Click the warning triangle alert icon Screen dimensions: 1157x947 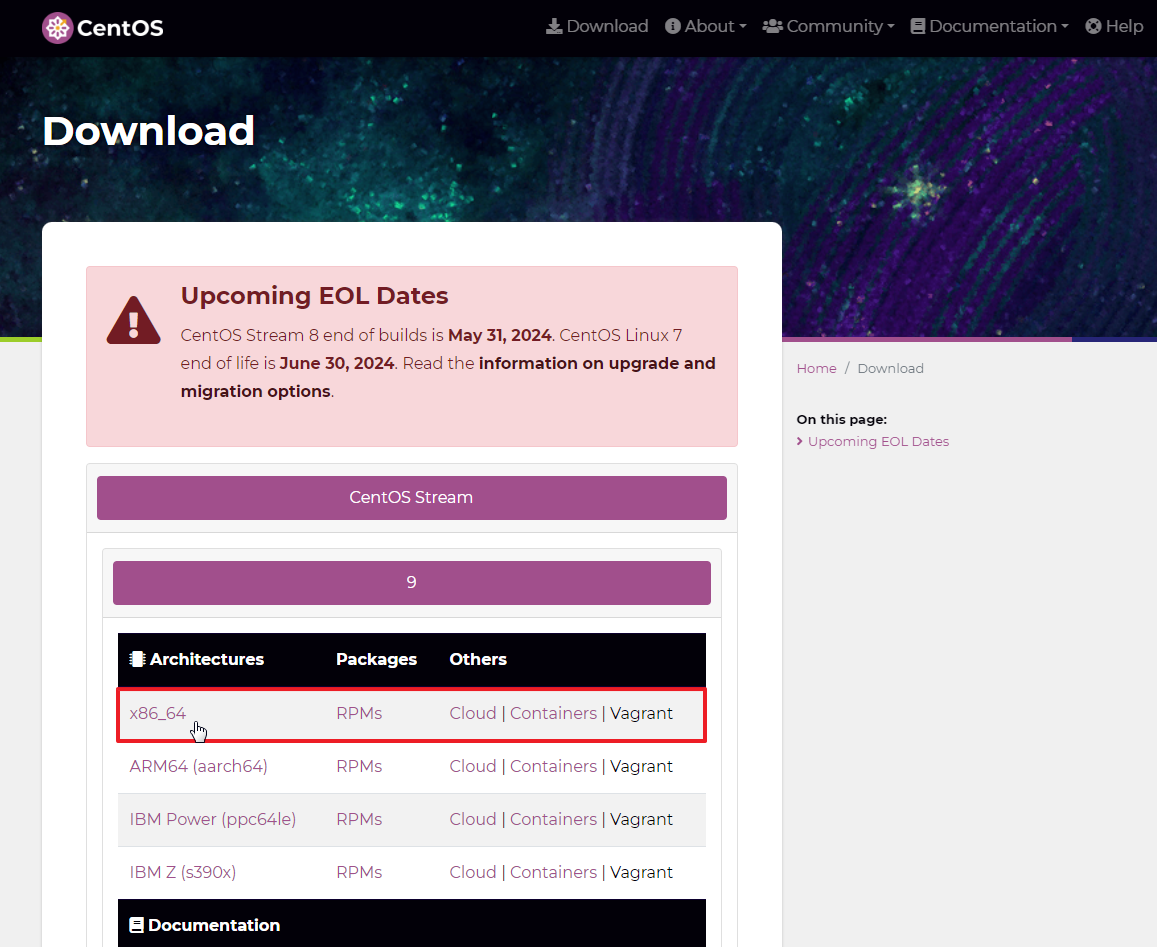click(134, 321)
